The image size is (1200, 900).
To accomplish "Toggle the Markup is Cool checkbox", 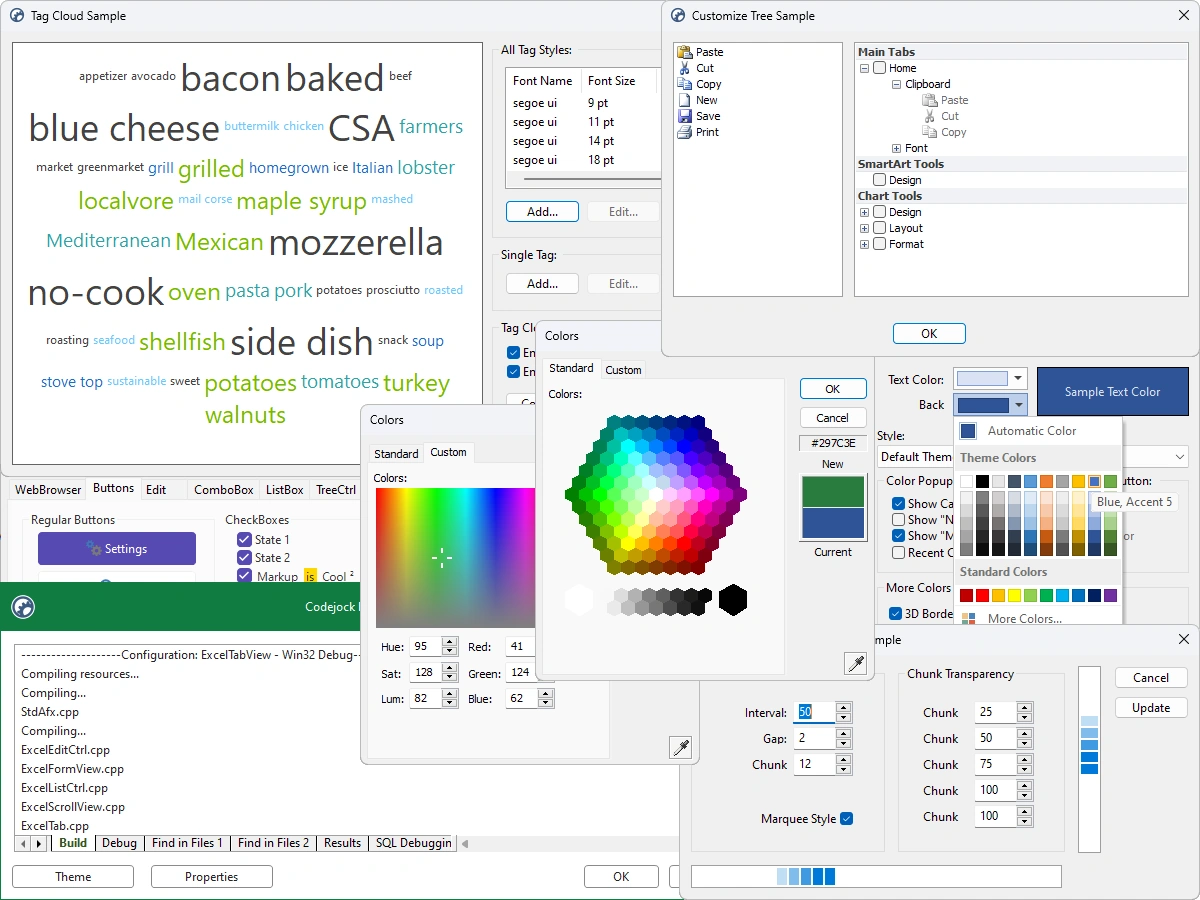I will (x=244, y=576).
